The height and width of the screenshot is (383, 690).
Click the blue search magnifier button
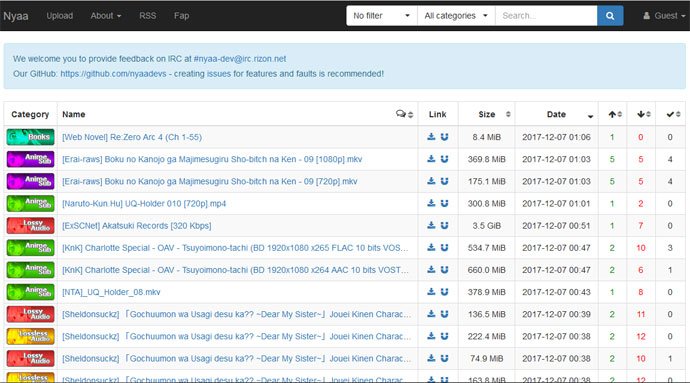(x=610, y=16)
